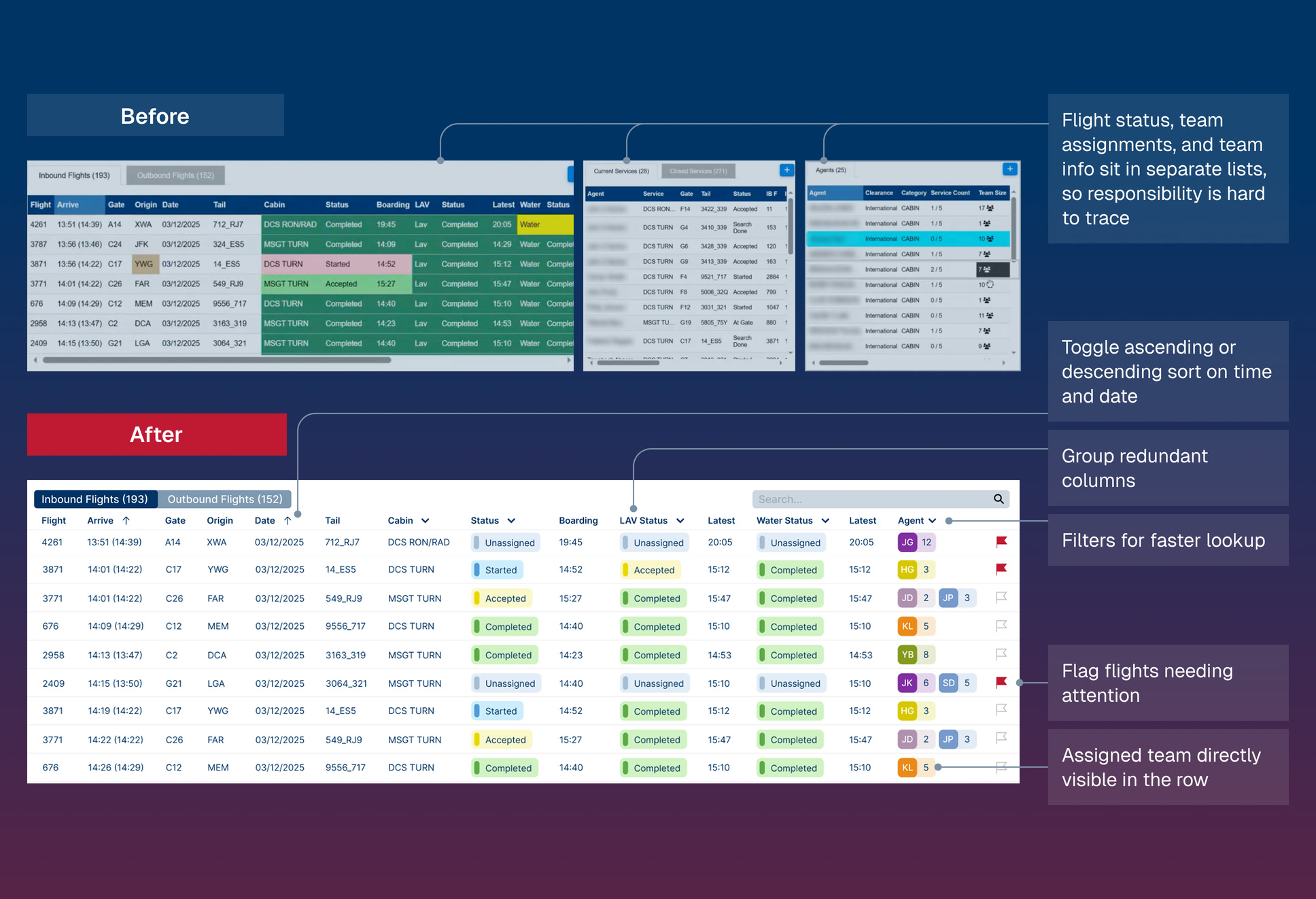Click KL agent badge on the 14:09 flight 676 row
This screenshot has width=1316, height=899.
[907, 626]
